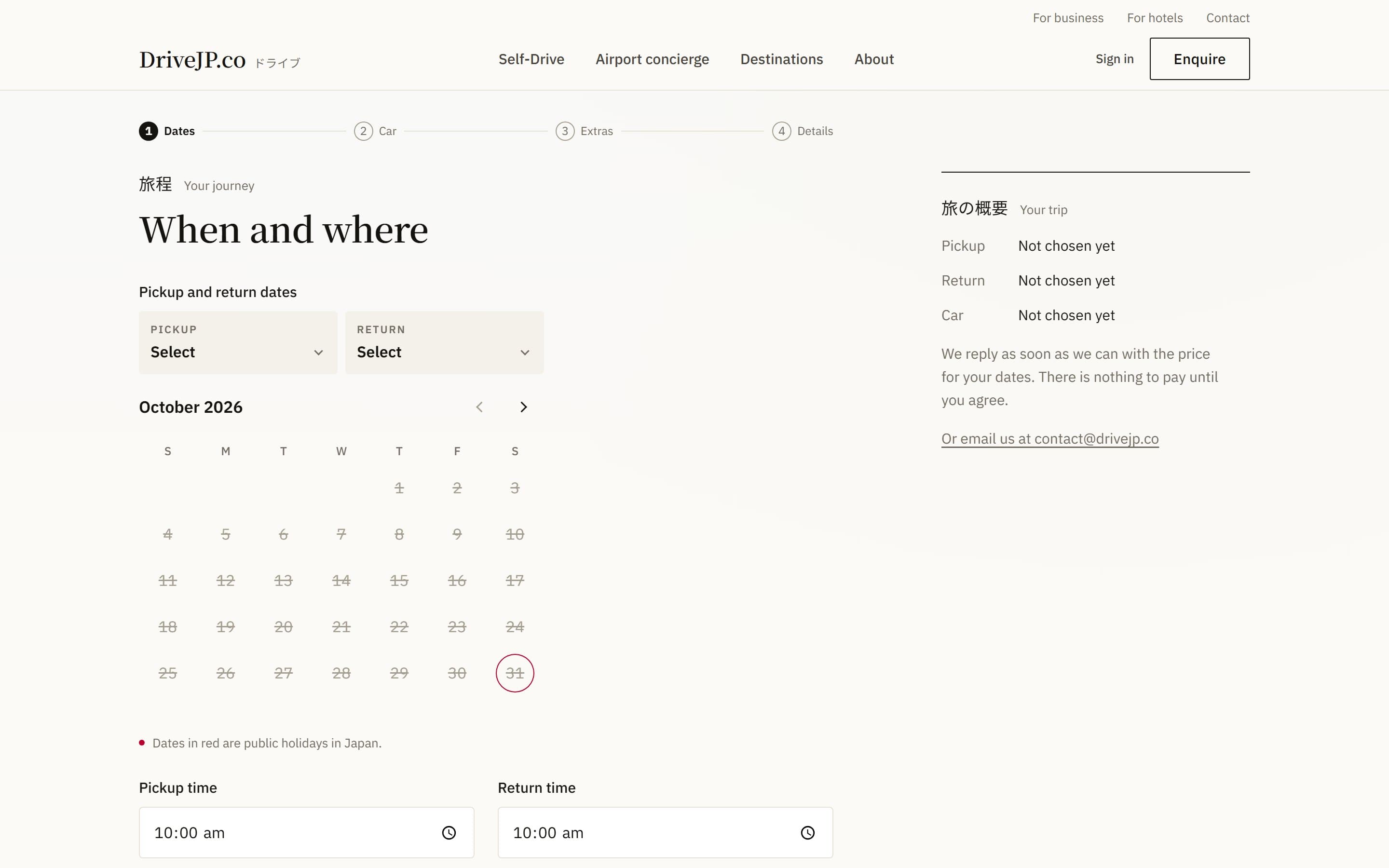
Task: Jump to step 4 Details
Action: click(803, 132)
